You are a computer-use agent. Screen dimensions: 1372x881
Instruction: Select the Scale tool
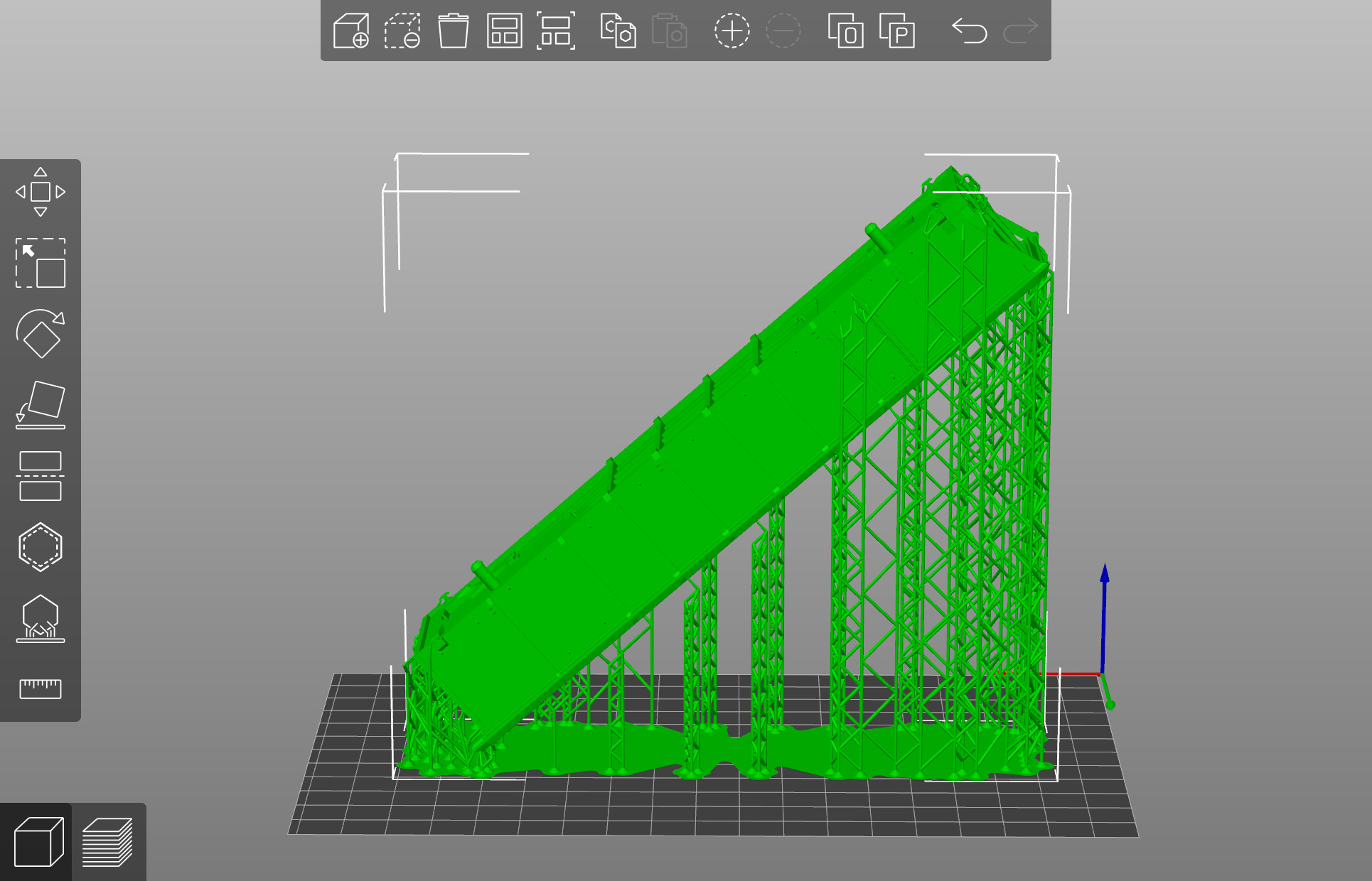(41, 263)
